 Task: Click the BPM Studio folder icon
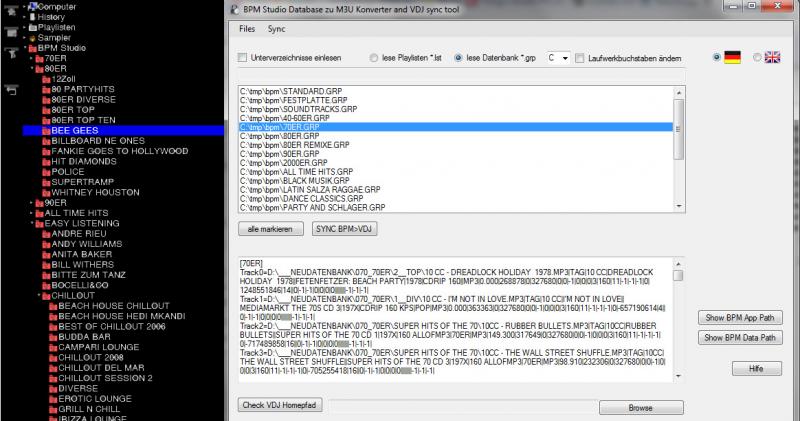(33, 48)
